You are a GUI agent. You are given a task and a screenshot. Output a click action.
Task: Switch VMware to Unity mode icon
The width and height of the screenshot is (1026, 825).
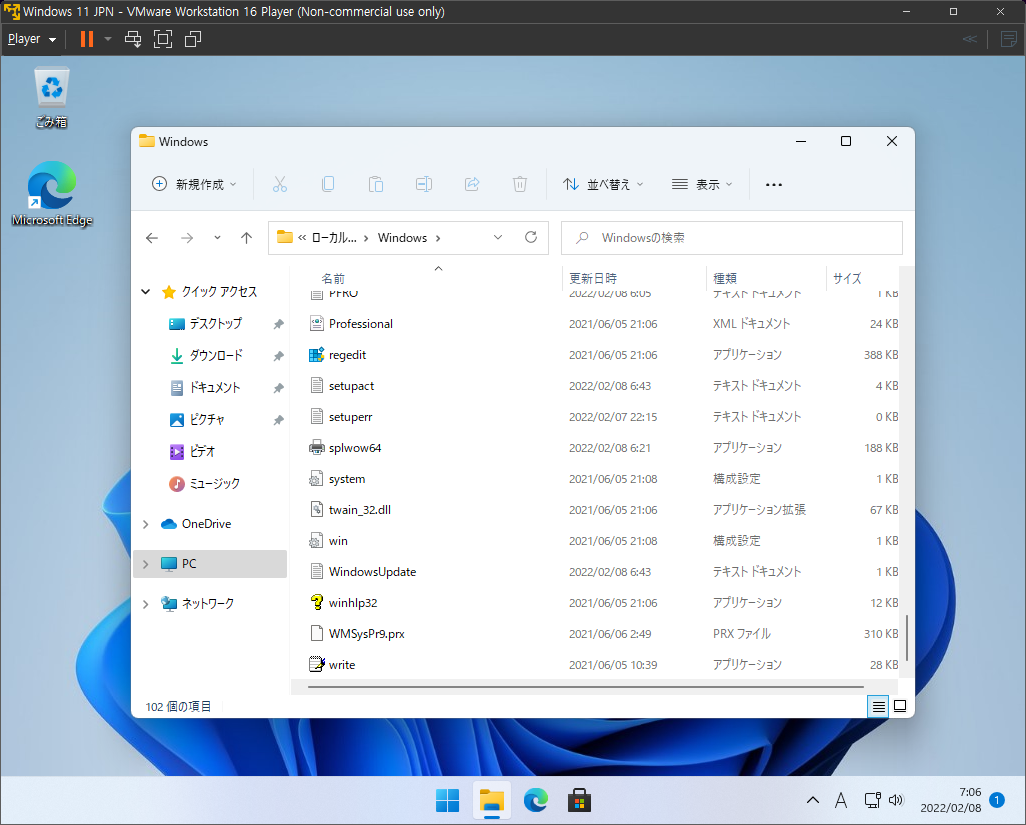point(193,39)
